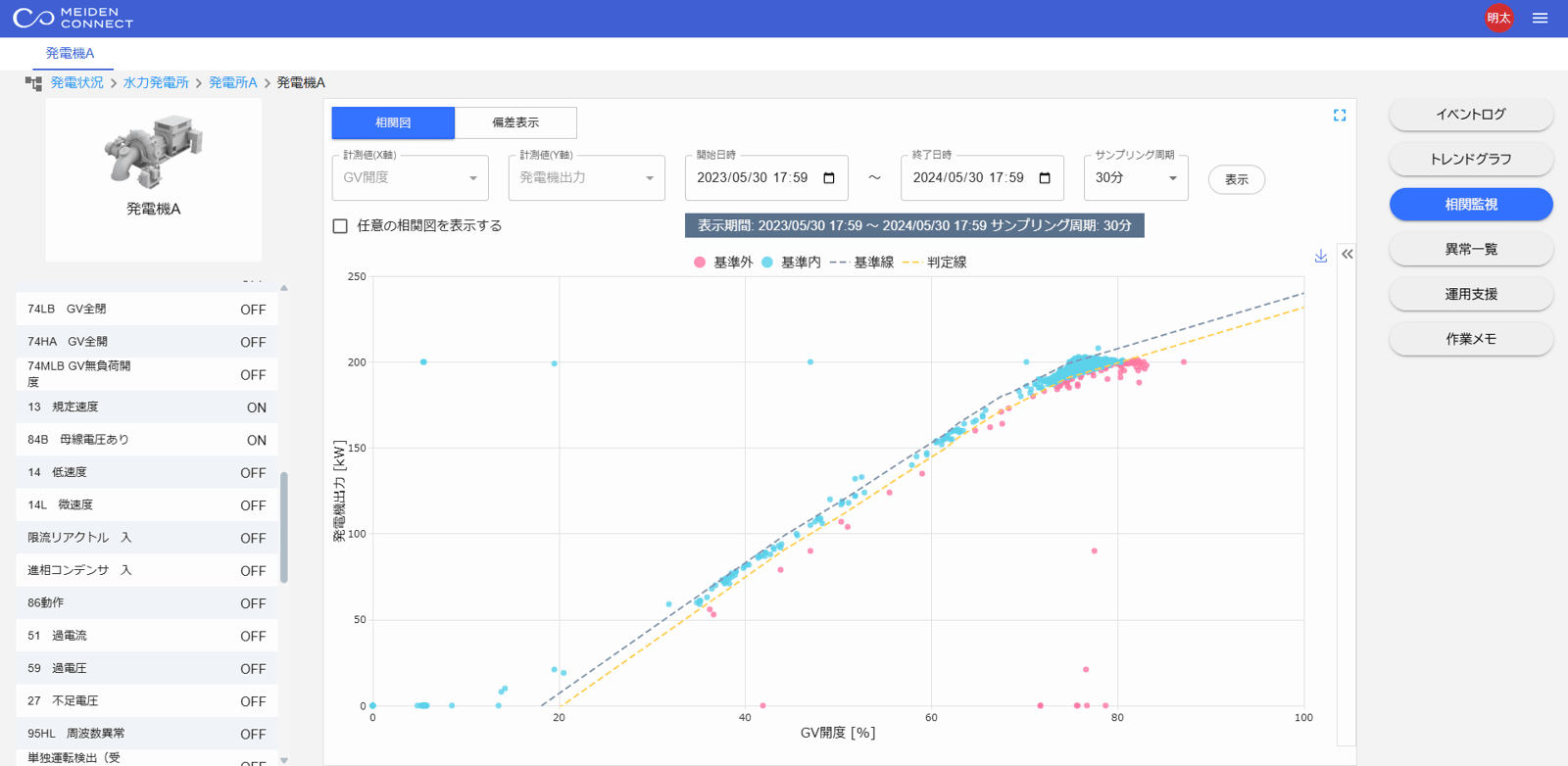Click the 表示期間 summary banner
Viewport: 1568px width, 766px height.
914,225
